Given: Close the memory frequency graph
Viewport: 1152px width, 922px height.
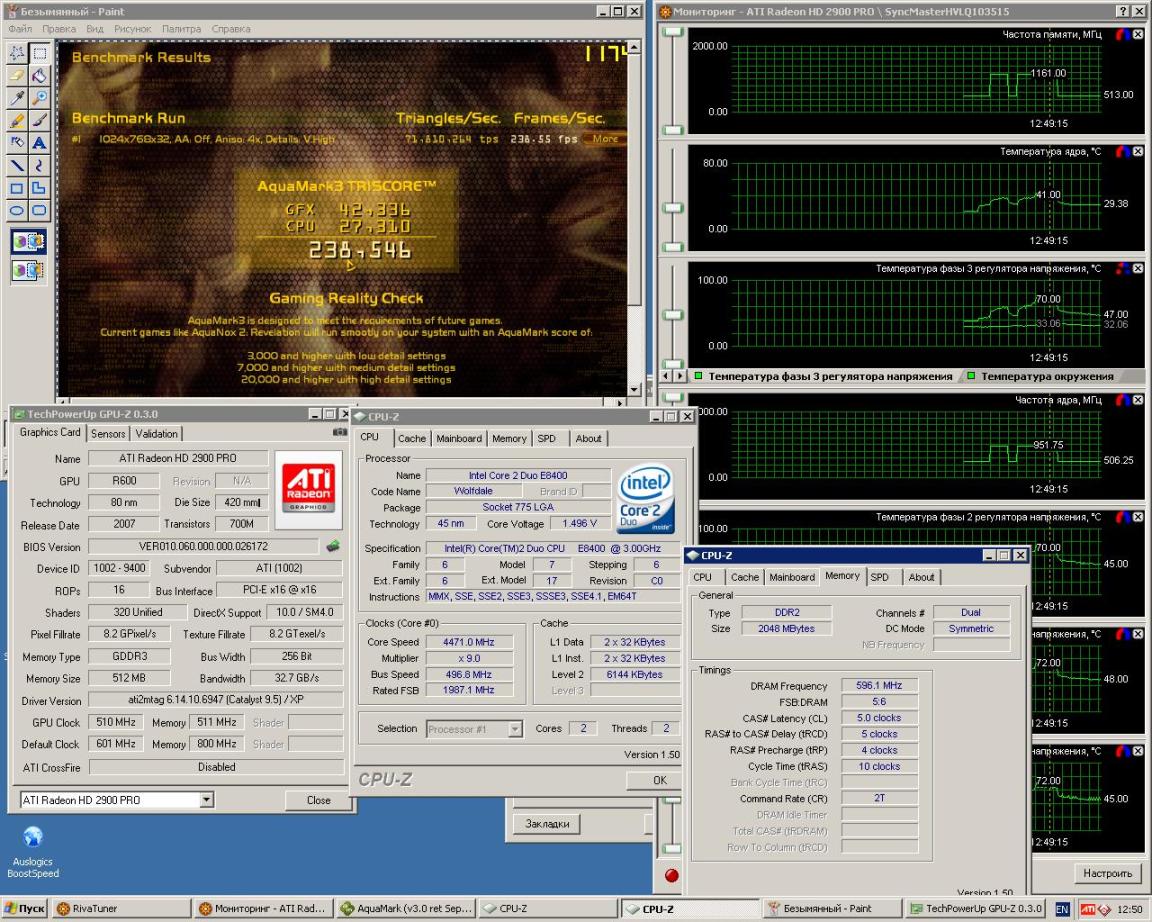Looking at the screenshot, I should [x=1138, y=34].
